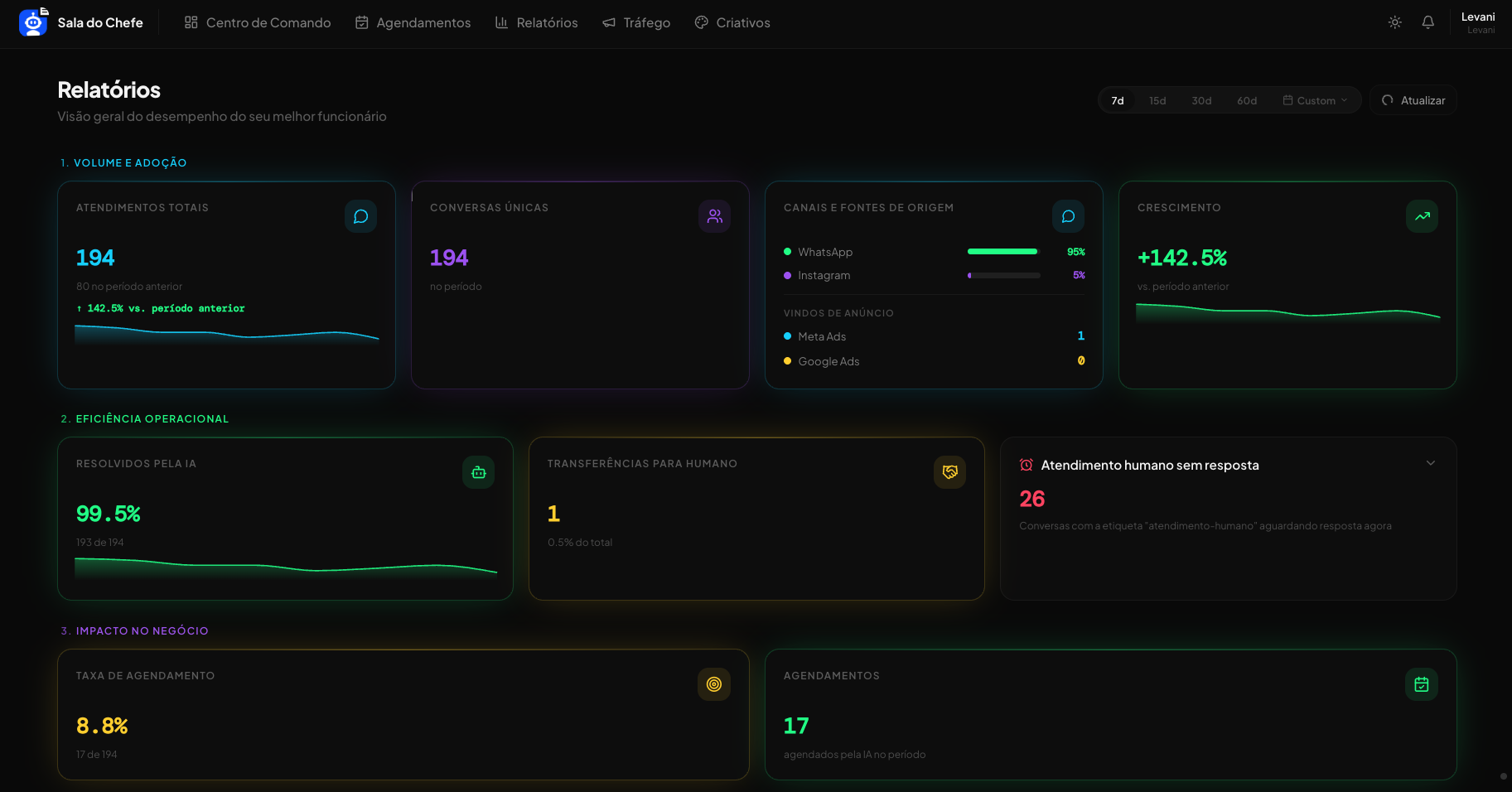Screen dimensions: 1512x792
Task: Click the 26 unanswered conversations count
Action: [x=1032, y=499]
